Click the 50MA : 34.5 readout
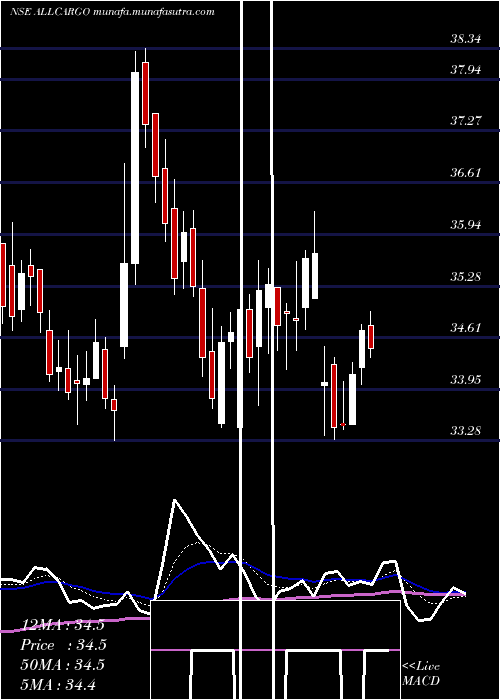 [62, 665]
